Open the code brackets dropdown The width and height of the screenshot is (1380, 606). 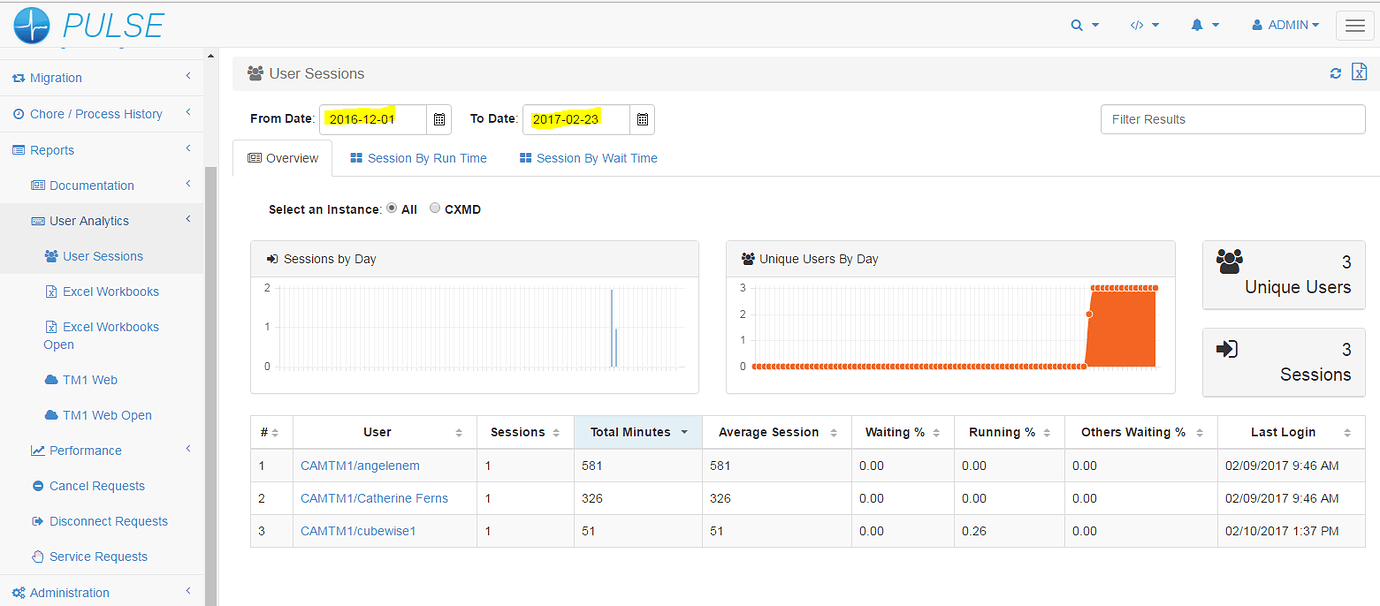click(x=1144, y=26)
